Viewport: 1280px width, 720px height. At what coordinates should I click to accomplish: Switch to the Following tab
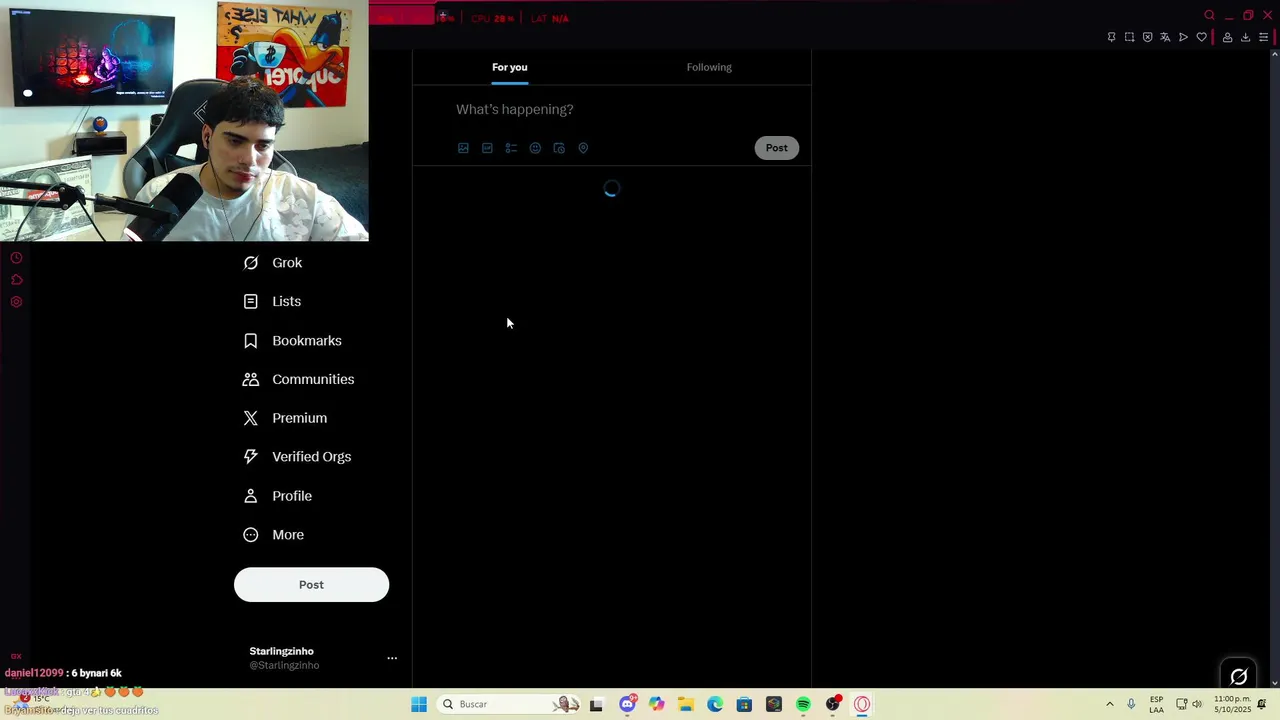point(709,67)
